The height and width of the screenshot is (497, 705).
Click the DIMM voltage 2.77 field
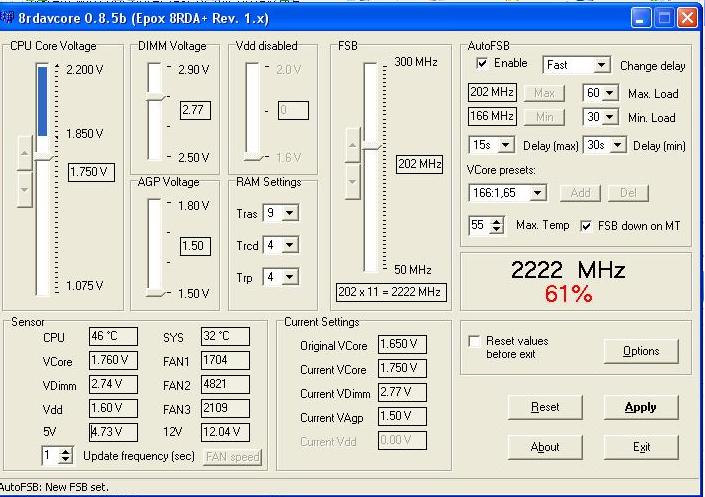(195, 110)
